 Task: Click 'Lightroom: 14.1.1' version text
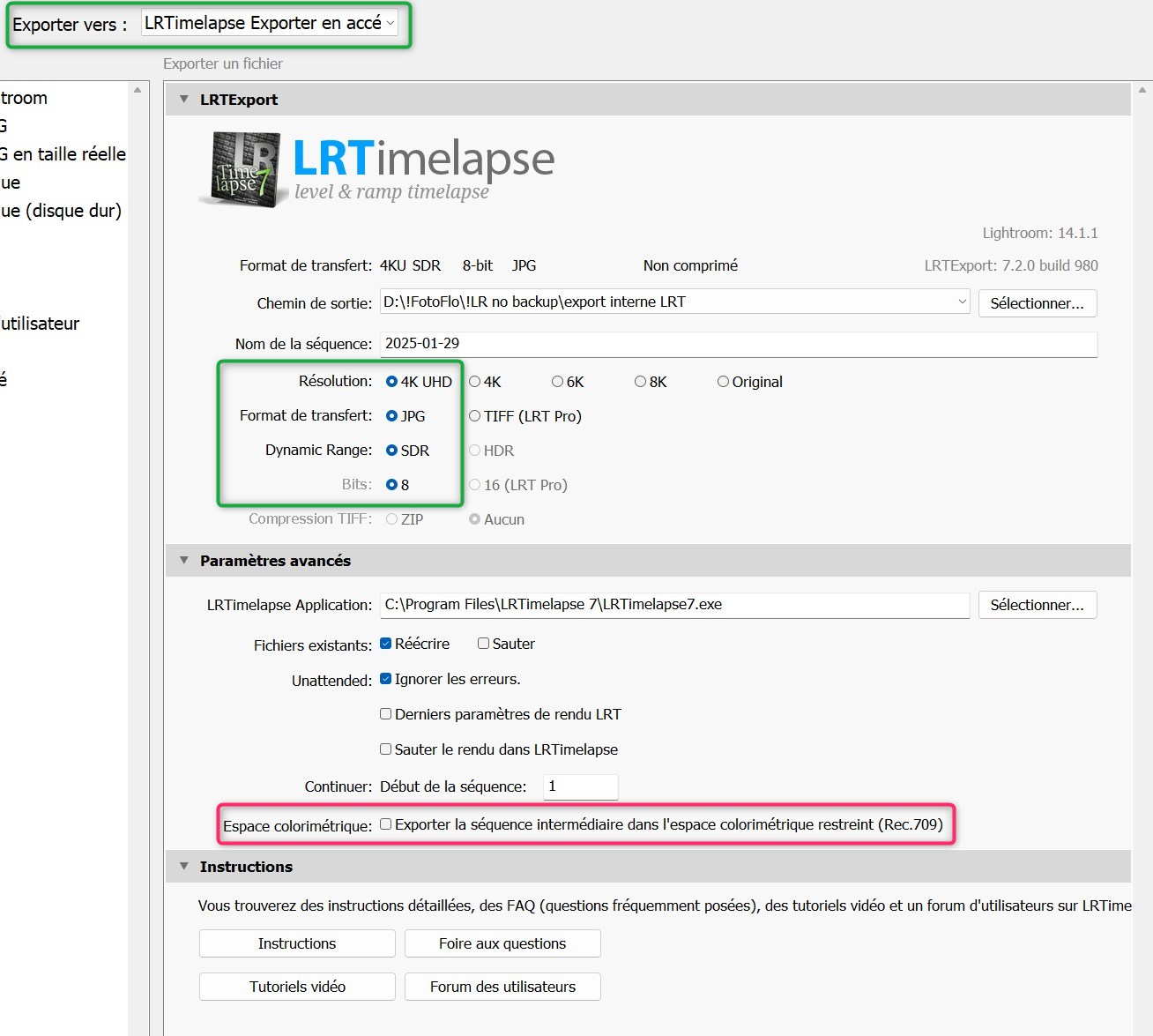pyautogui.click(x=1040, y=233)
